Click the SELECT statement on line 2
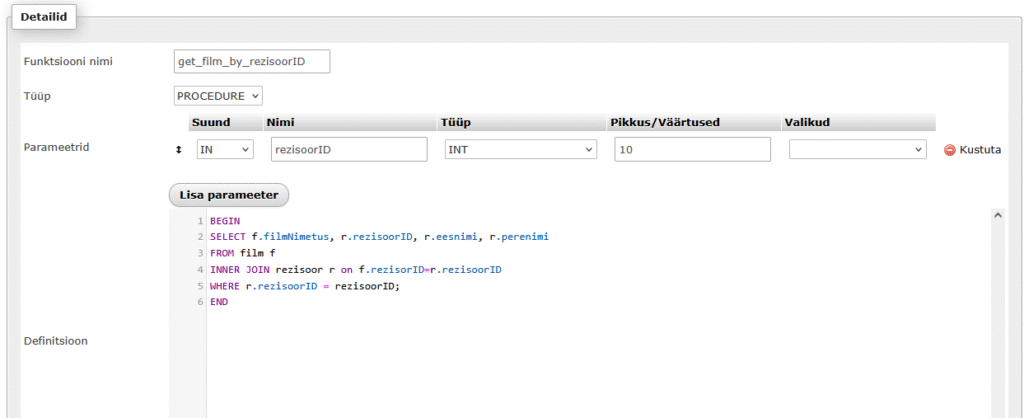Viewport: 1024px width, 418px height. tap(379, 237)
